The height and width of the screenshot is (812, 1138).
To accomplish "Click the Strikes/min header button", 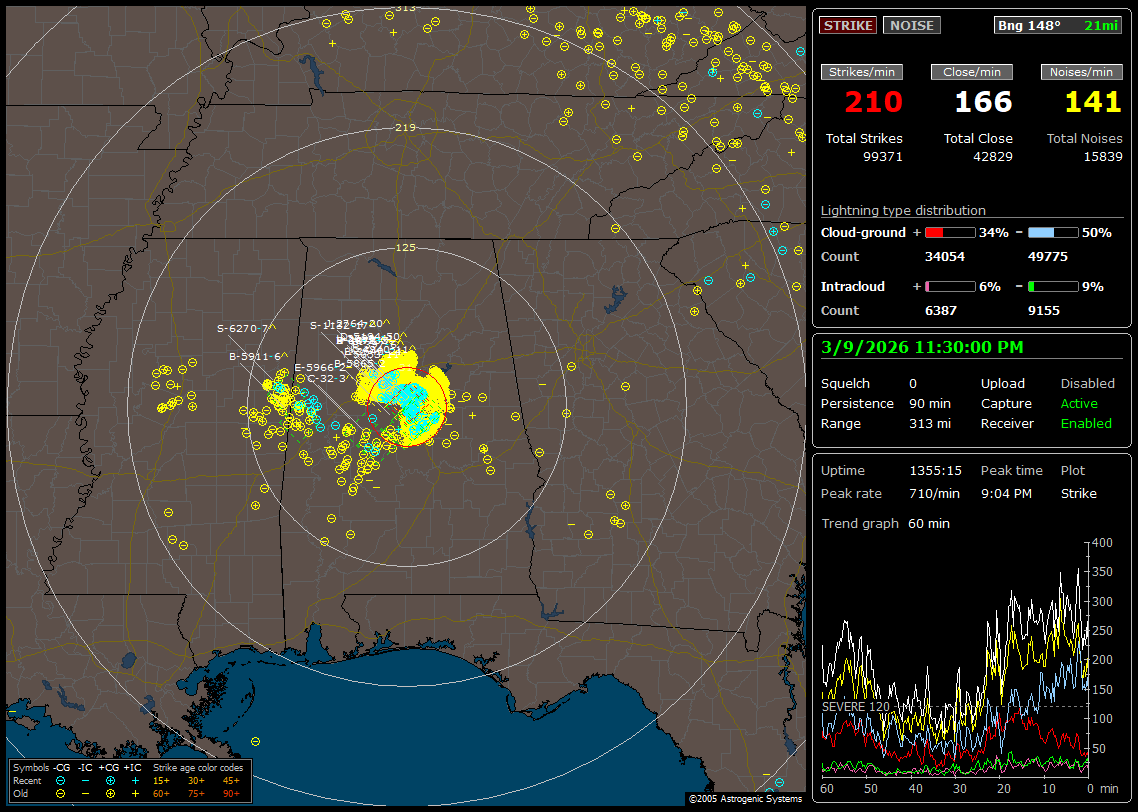I will tap(861, 72).
